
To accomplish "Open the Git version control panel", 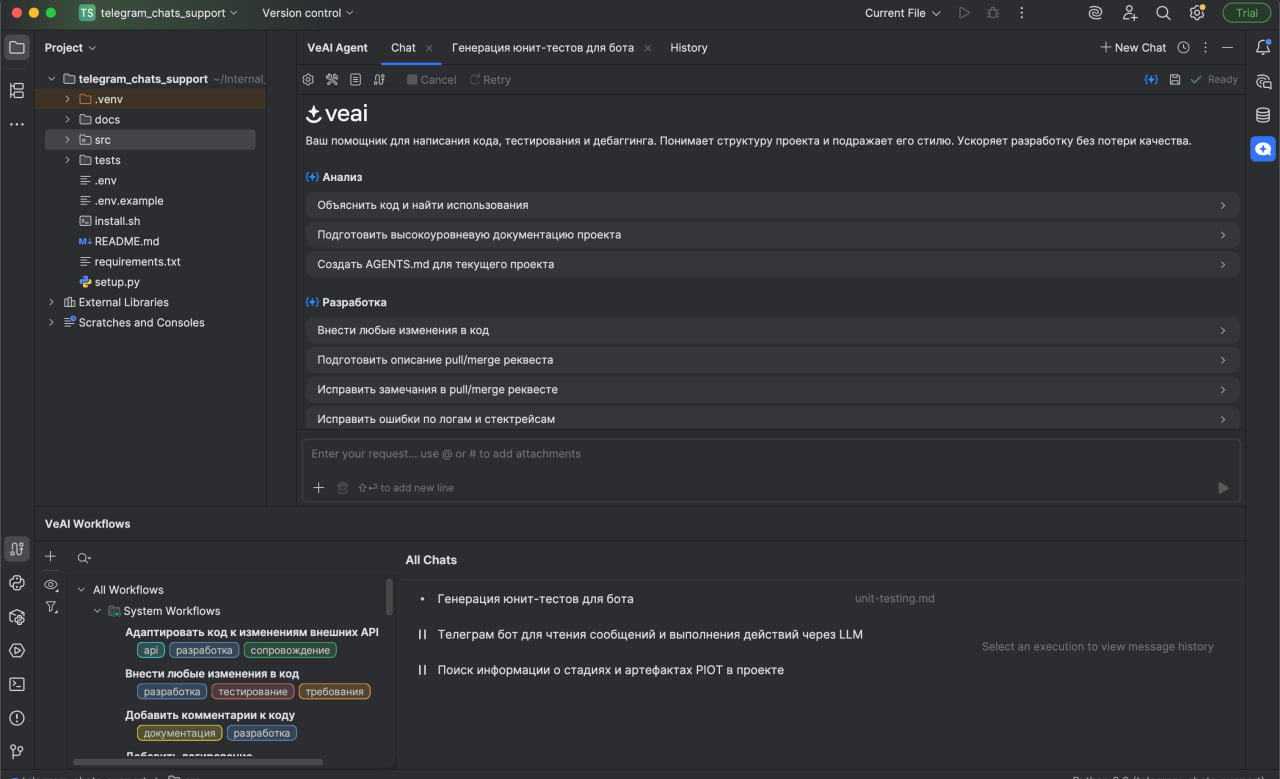I will pyautogui.click(x=16, y=751).
